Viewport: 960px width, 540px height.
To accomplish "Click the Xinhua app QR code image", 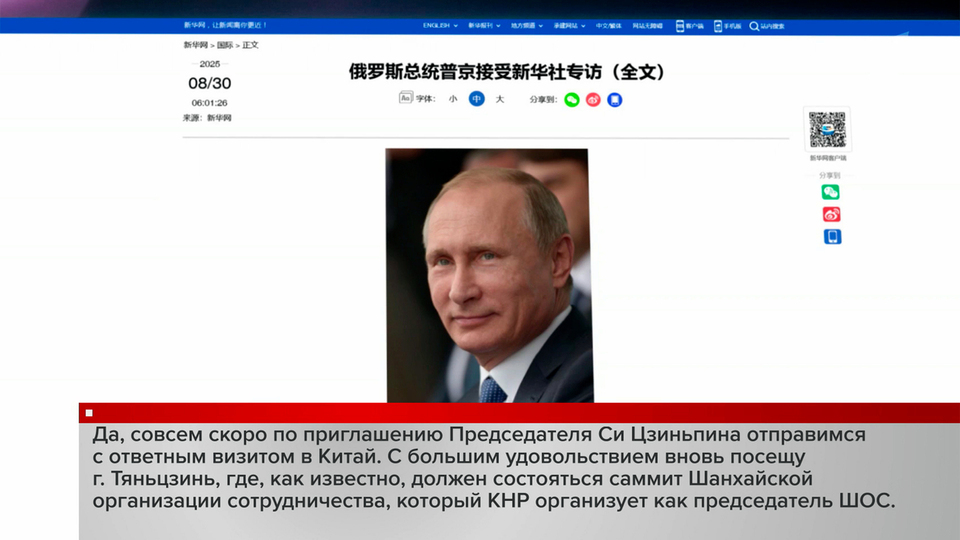I will 827,130.
